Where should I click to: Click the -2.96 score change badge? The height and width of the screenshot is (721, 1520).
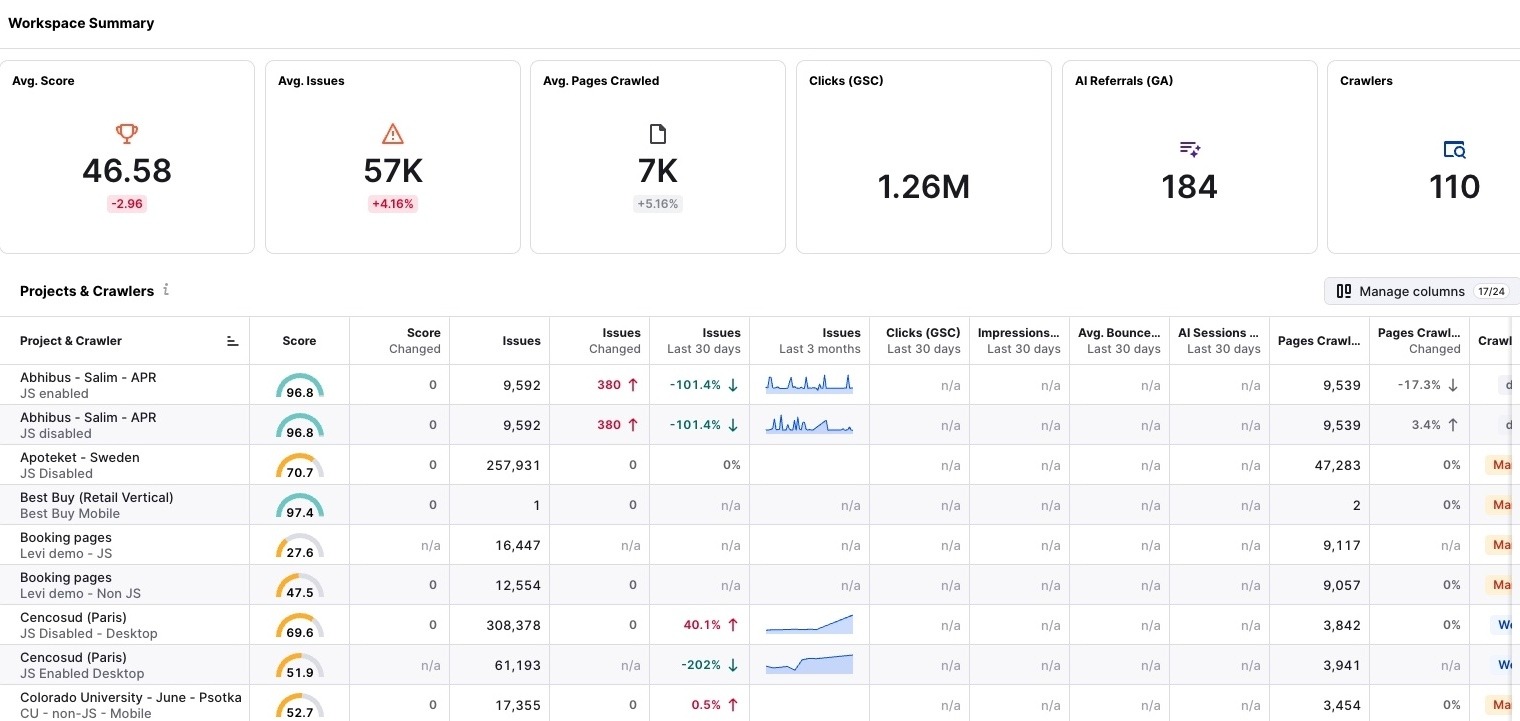127,204
